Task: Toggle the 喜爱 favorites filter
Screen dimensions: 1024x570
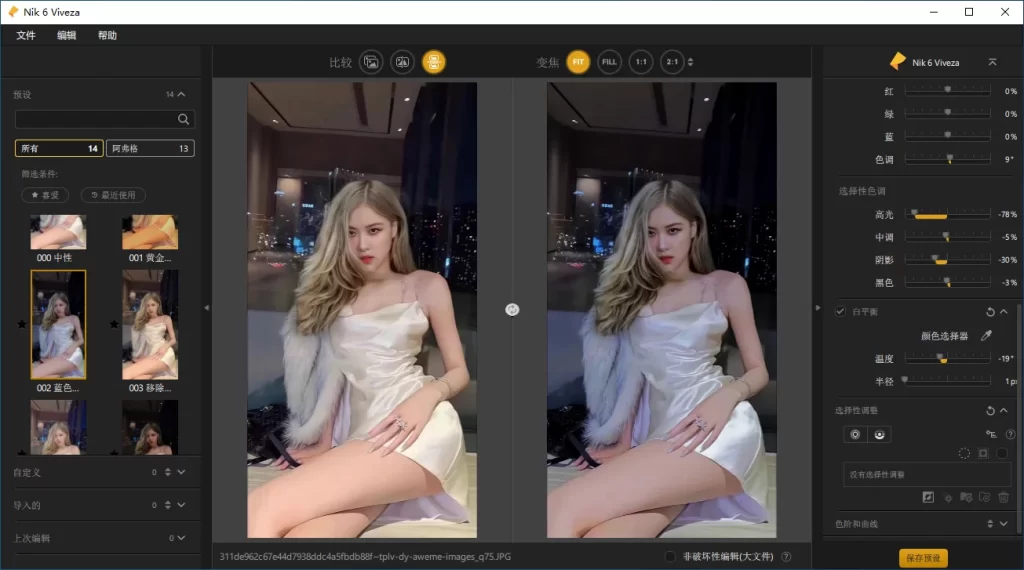Action: coord(45,195)
